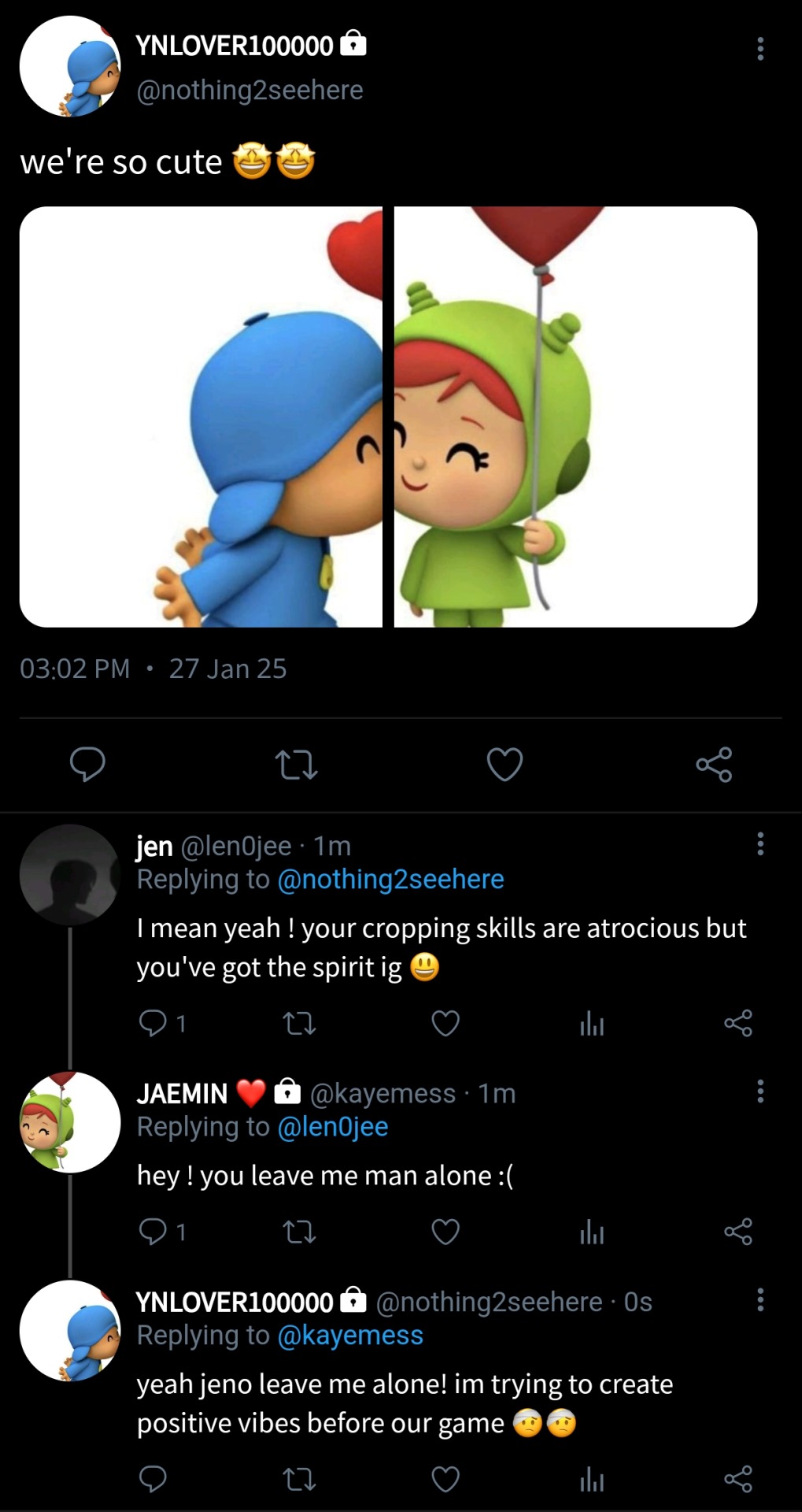Open the green-hooded character image with balloon
The image size is (802, 1512).
click(x=575, y=417)
